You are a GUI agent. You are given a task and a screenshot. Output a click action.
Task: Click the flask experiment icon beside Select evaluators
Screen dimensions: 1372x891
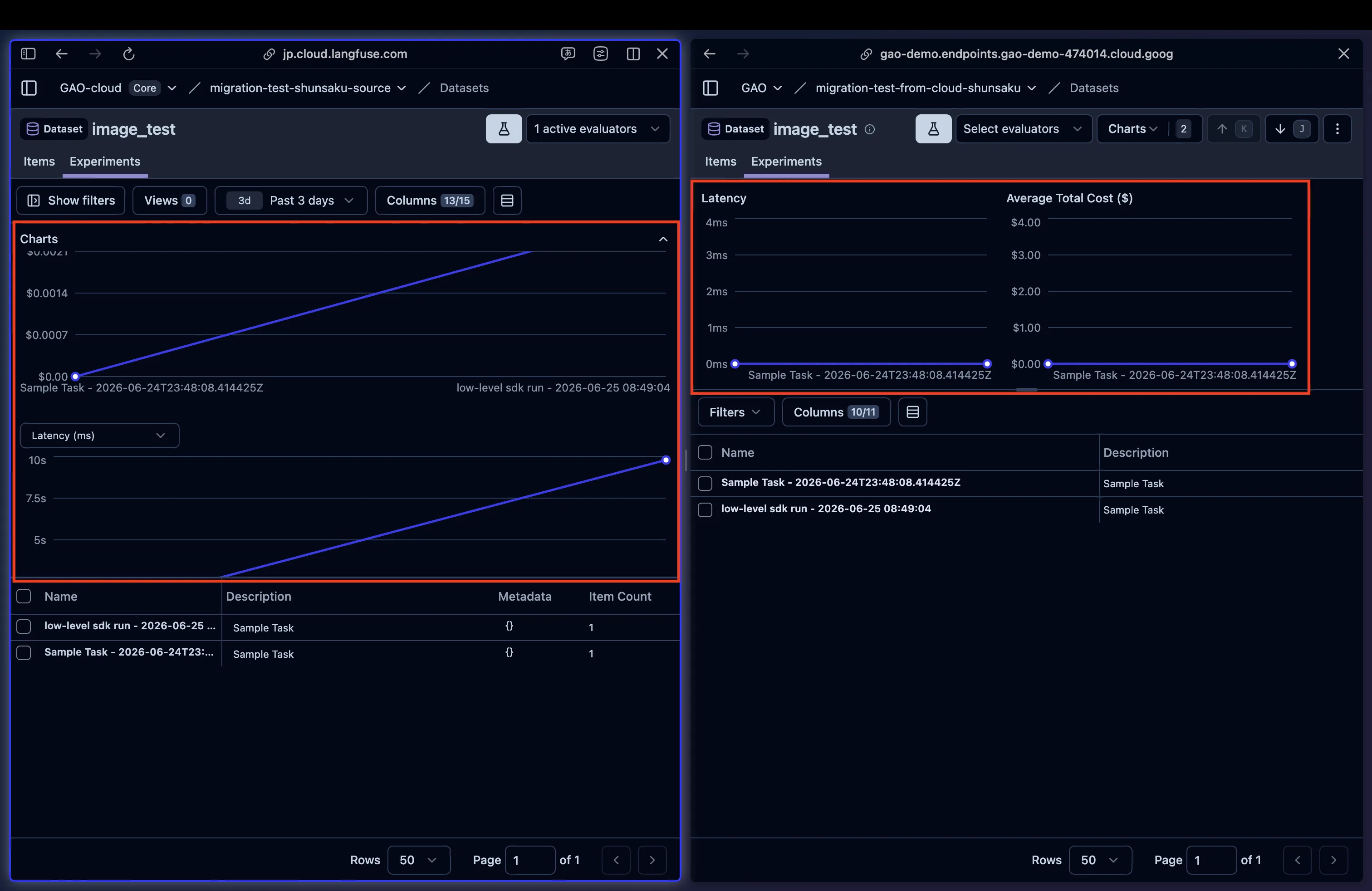(933, 128)
